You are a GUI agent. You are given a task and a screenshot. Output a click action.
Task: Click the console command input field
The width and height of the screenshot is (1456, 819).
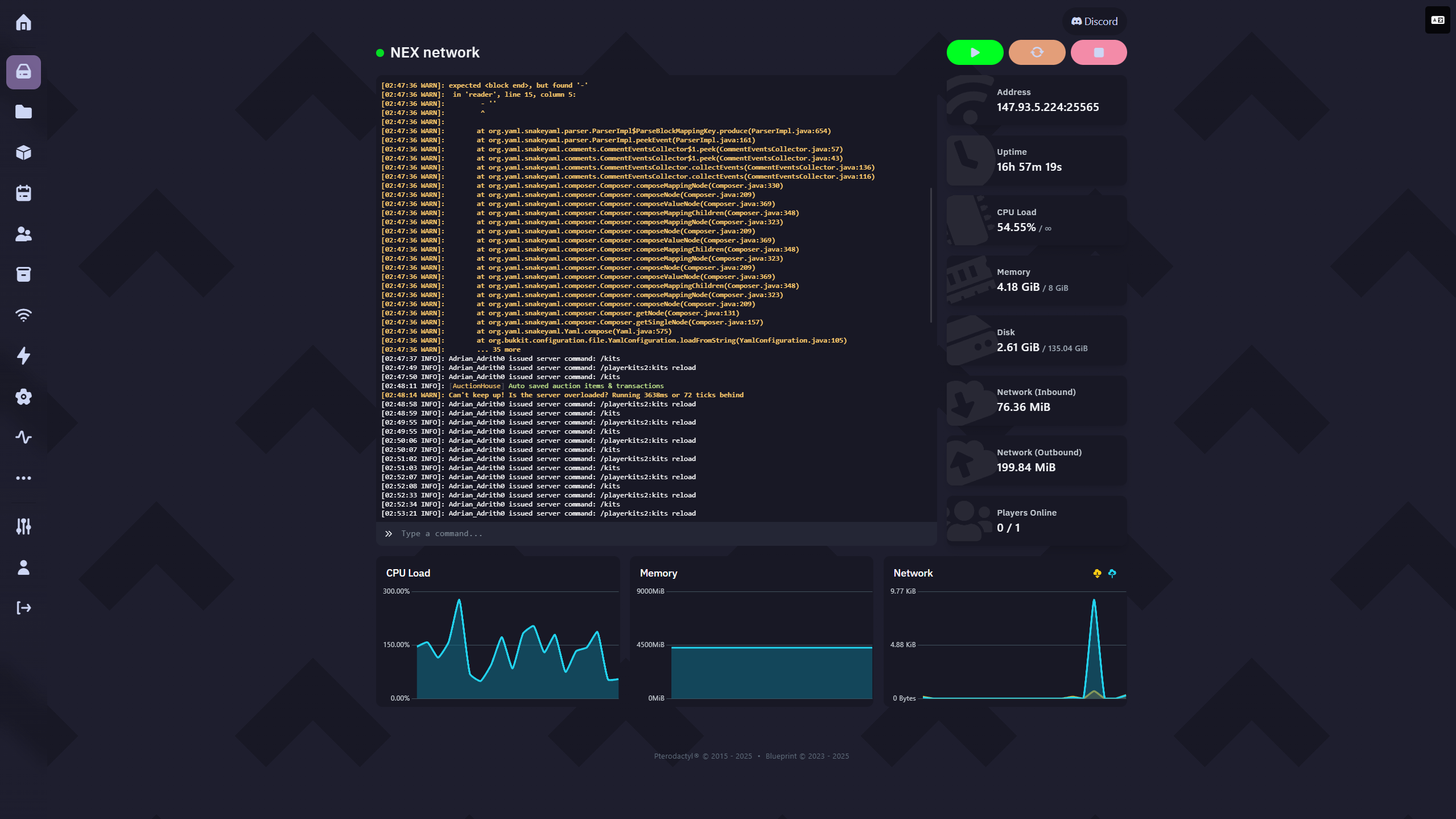click(654, 534)
